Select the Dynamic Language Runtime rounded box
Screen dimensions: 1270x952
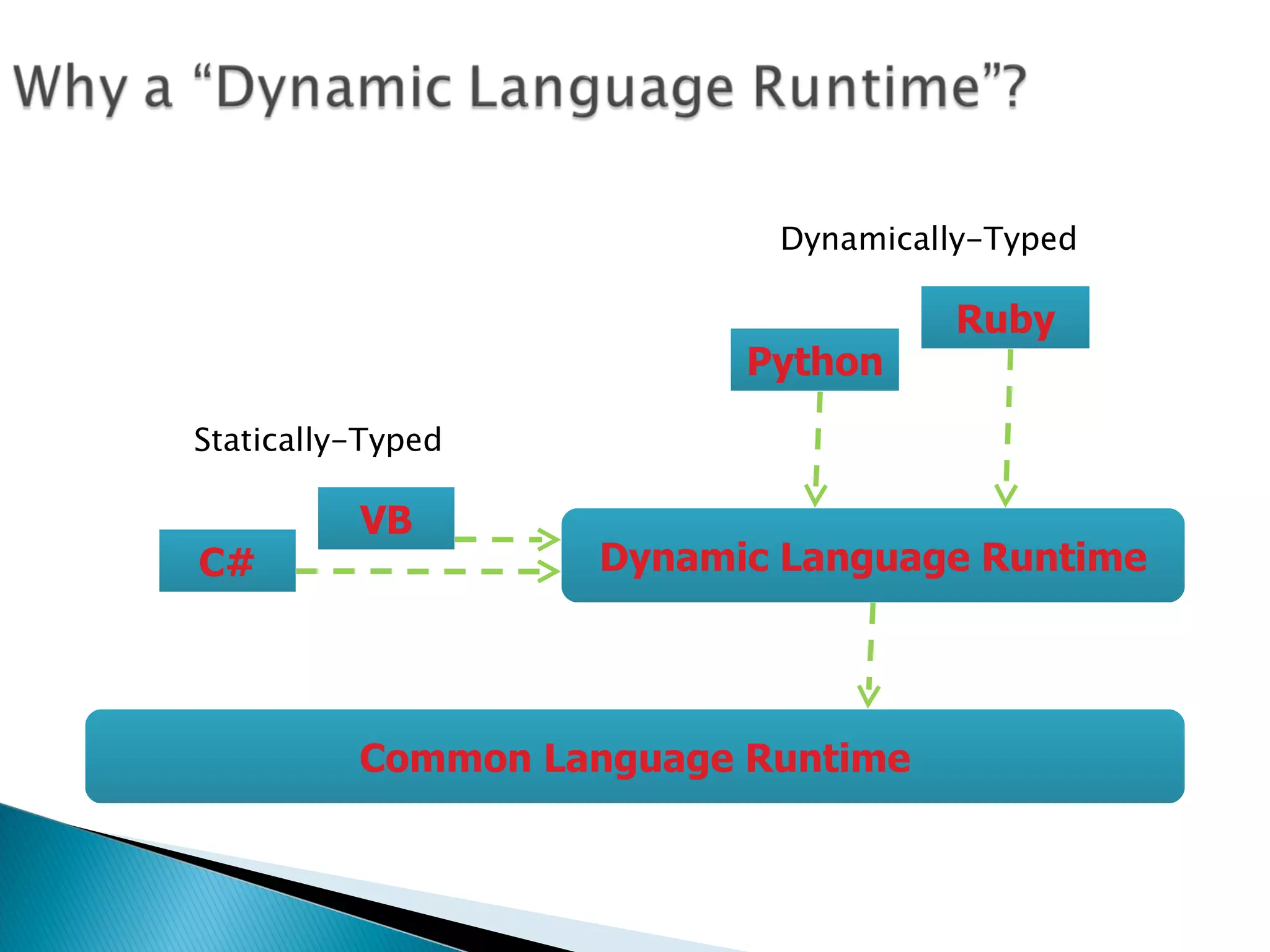(873, 556)
